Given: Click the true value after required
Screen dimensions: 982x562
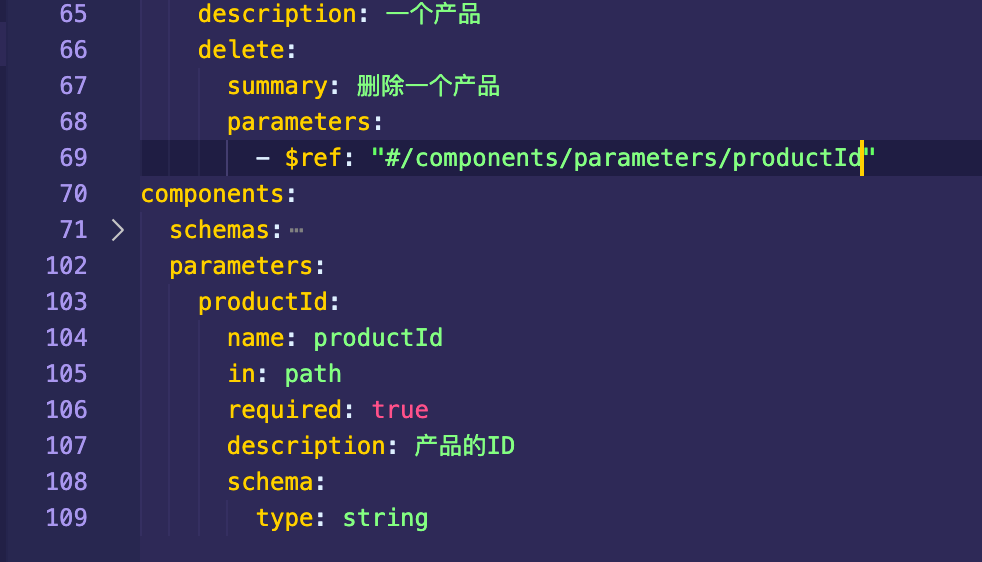Looking at the screenshot, I should click(x=400, y=410).
